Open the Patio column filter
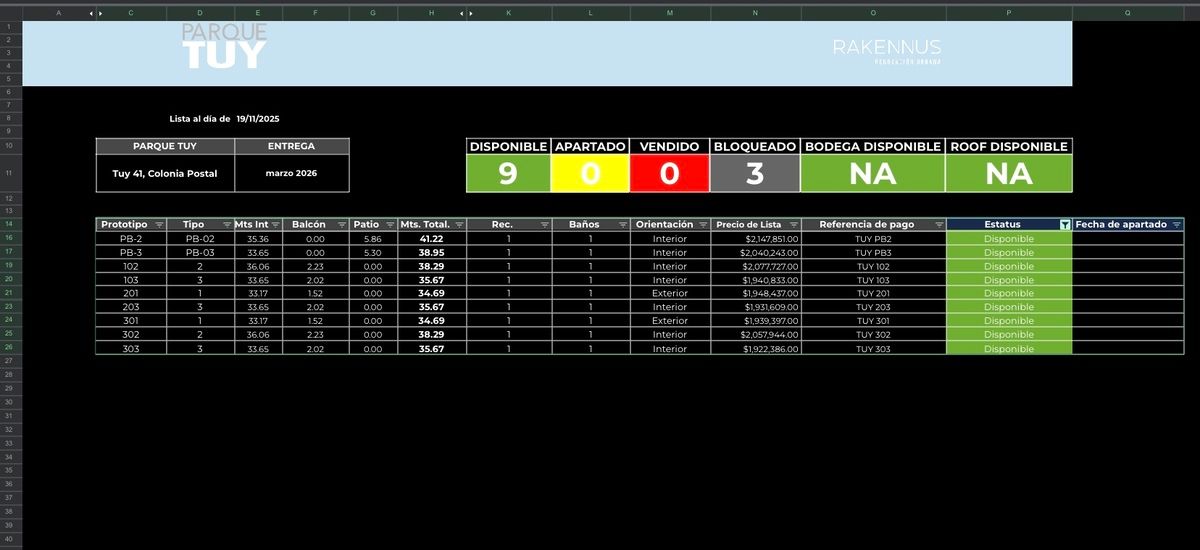This screenshot has height=550, width=1200. point(389,225)
